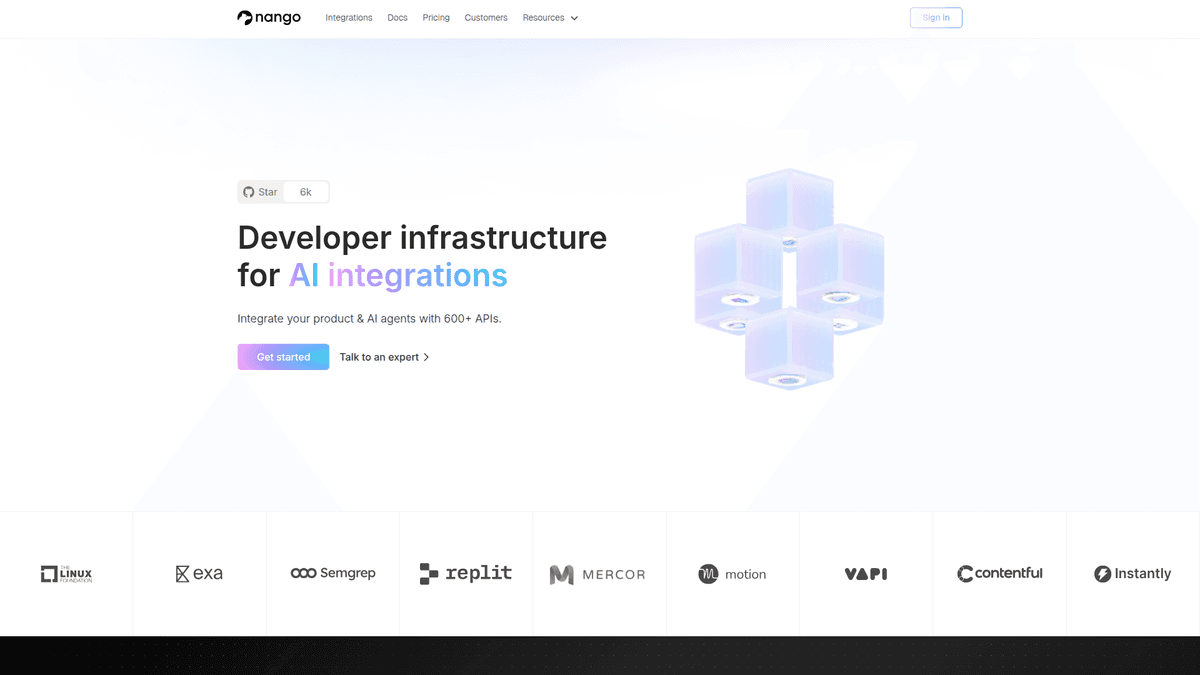Screen dimensions: 1200x675
Task: Click the Instantly logo
Action: (1133, 574)
